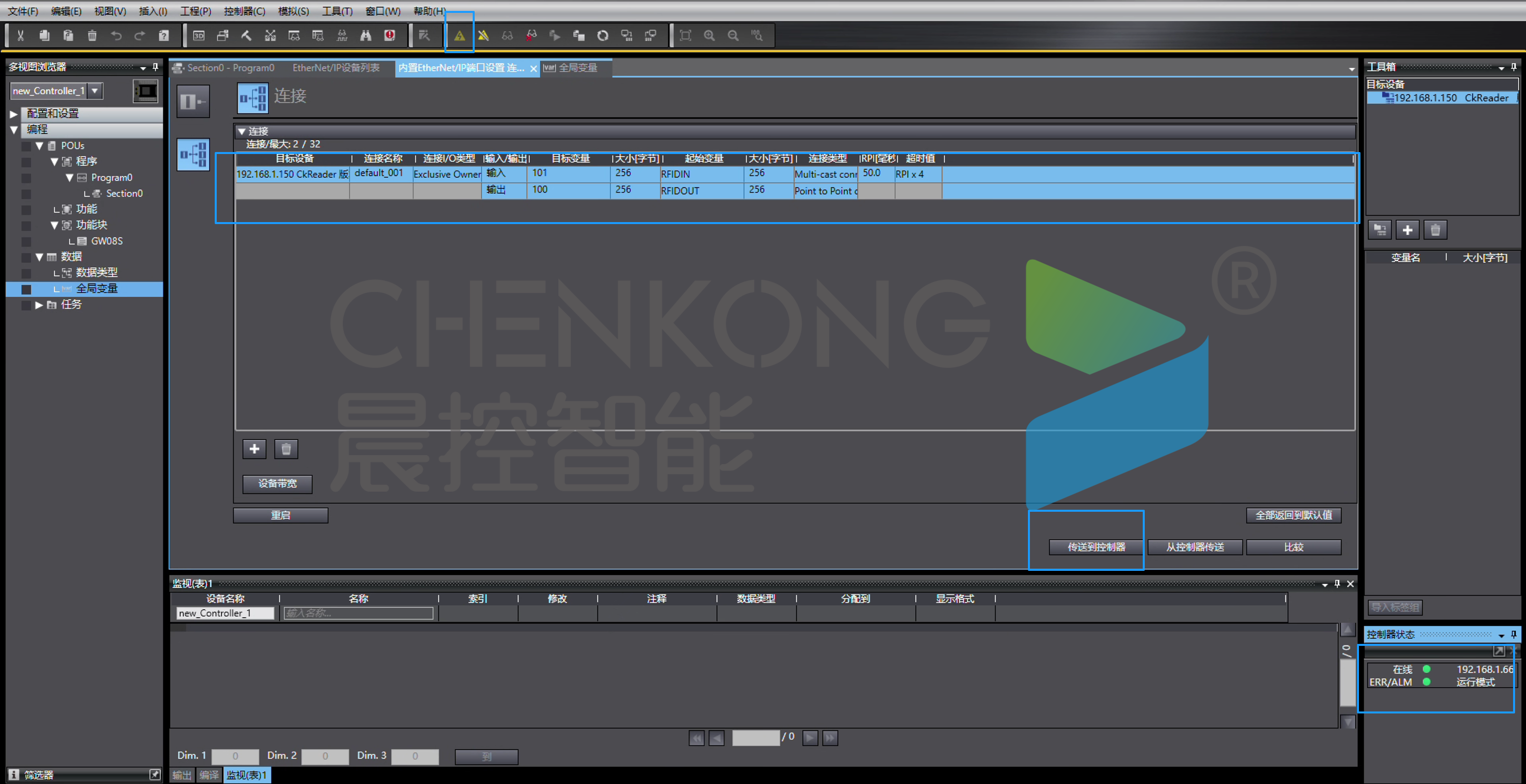The image size is (1526, 784).
Task: Click the Build hammer toolbar icon
Action: (x=247, y=36)
